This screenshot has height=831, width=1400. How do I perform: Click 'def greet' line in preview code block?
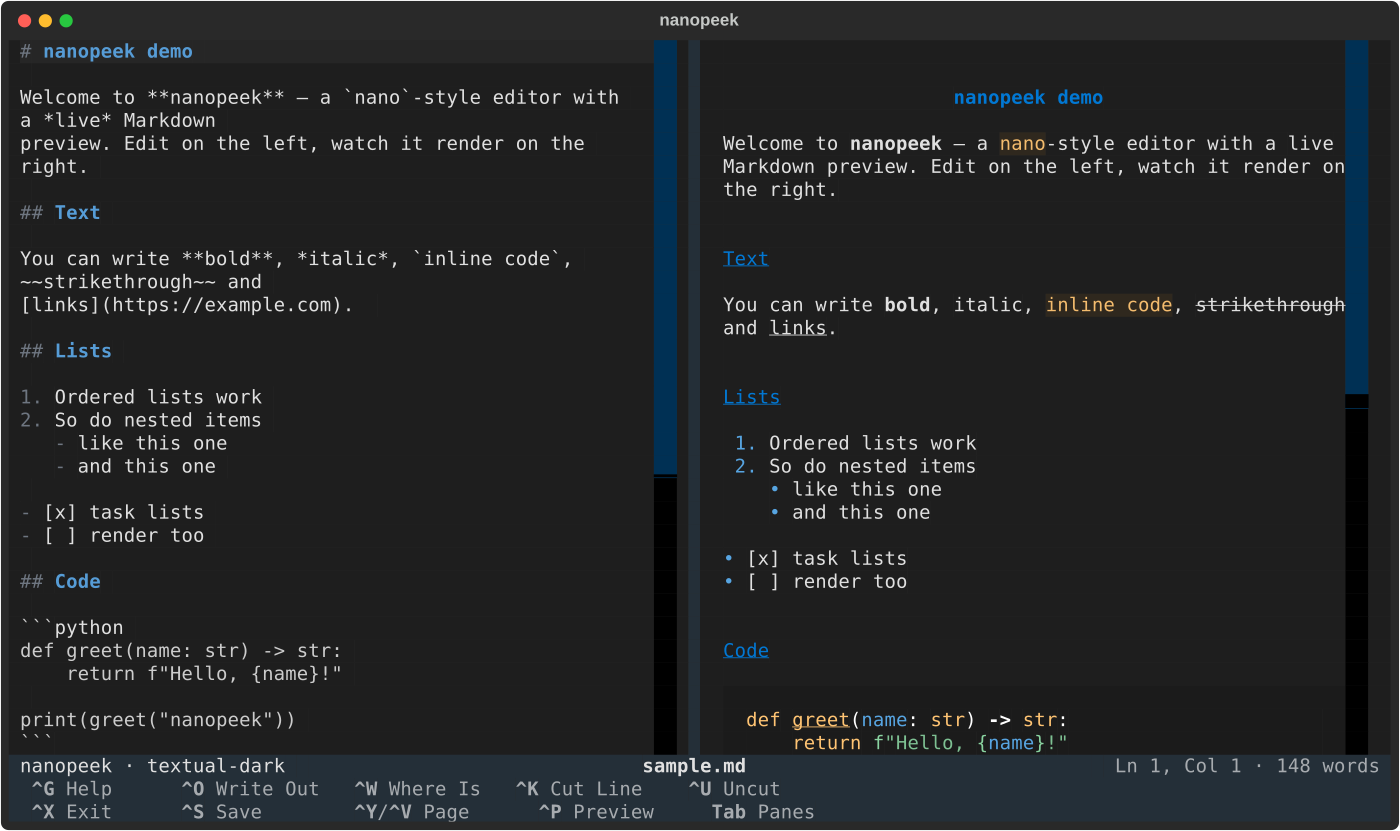(907, 719)
